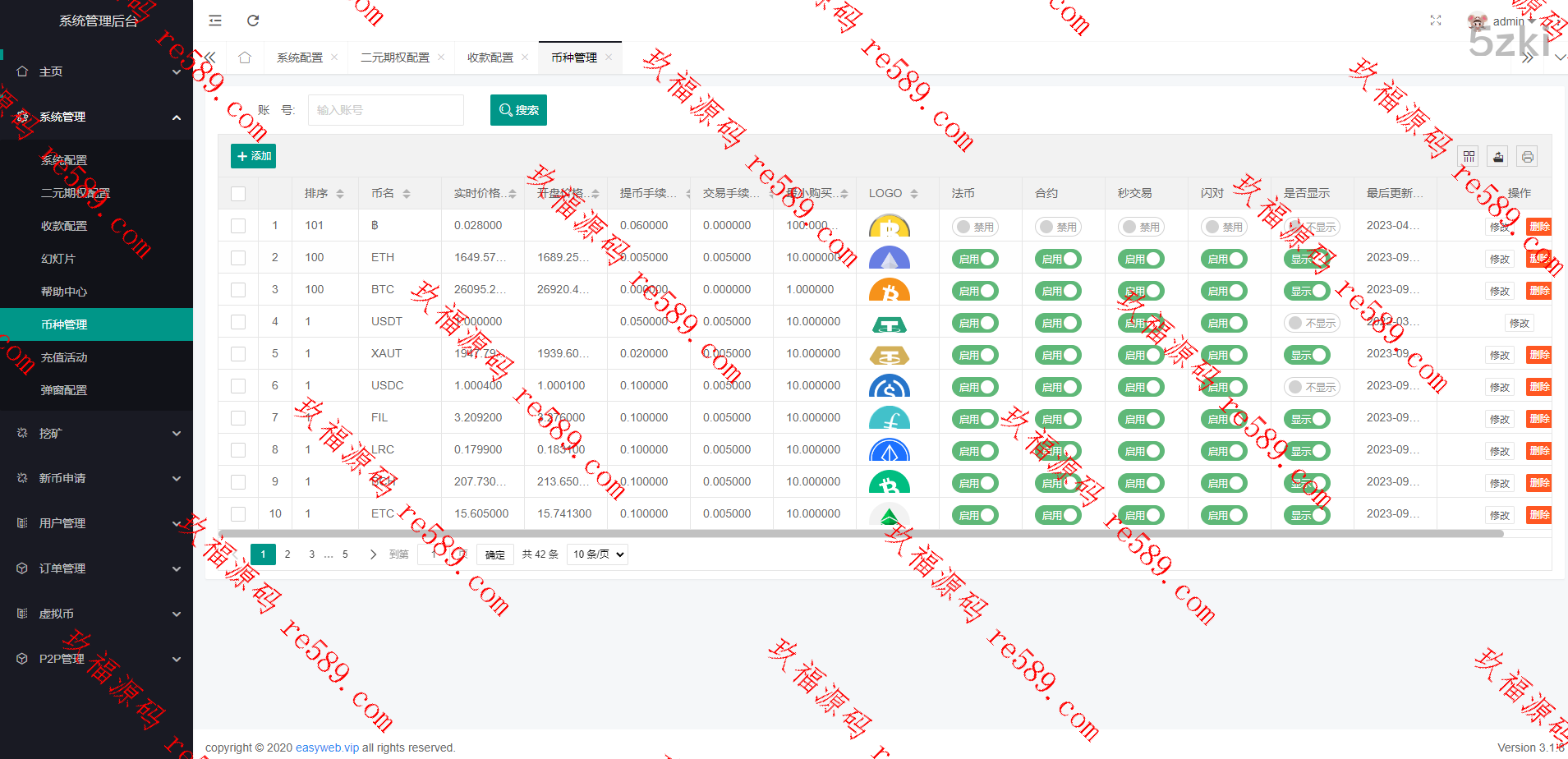Image resolution: width=1568 pixels, height=759 pixels.
Task: Open the 10 条/页 page size dropdown
Action: coord(598,554)
